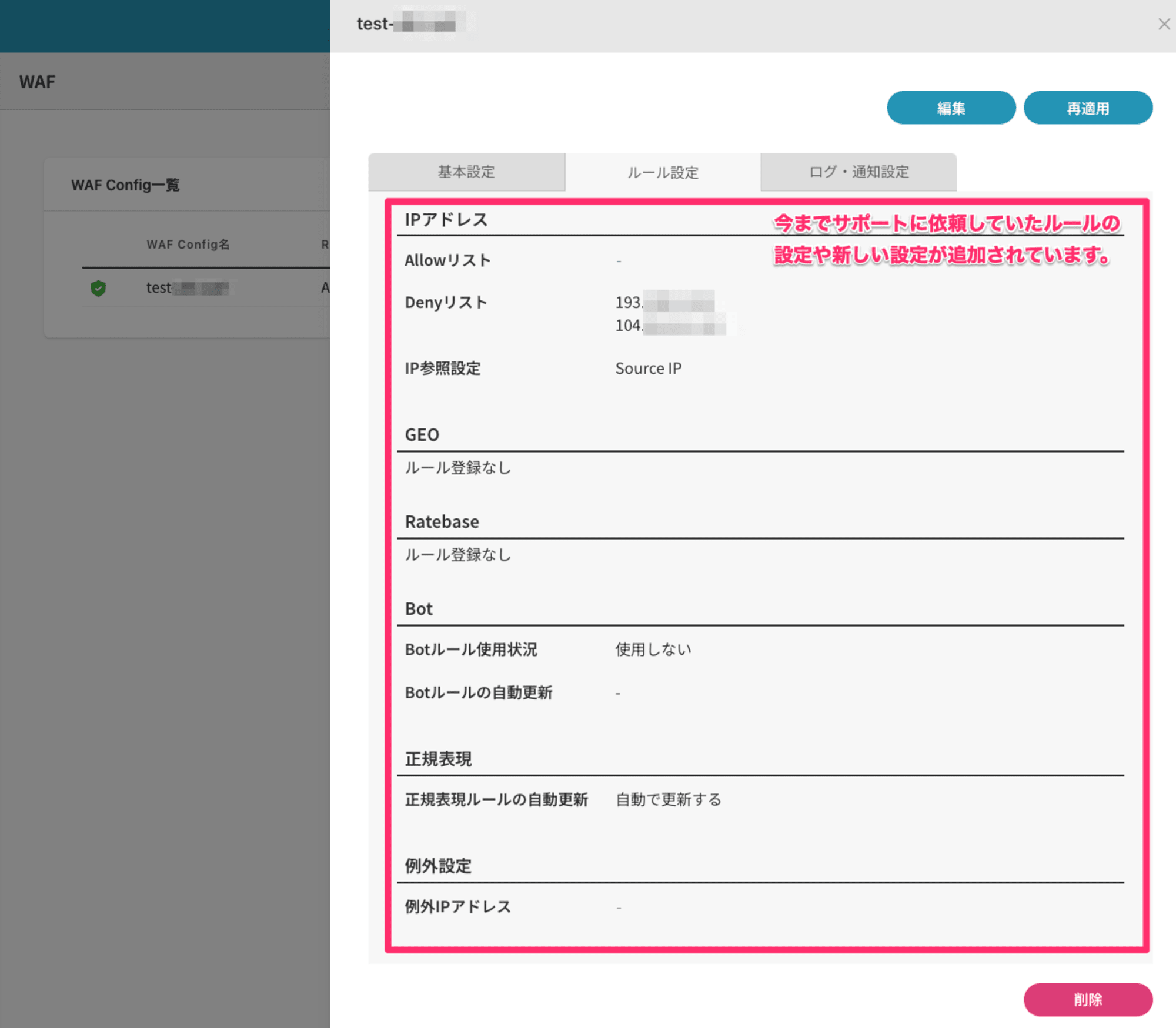This screenshot has height=1028, width=1176.
Task: Click the red 削除 (Delete) button
Action: coord(1088,999)
